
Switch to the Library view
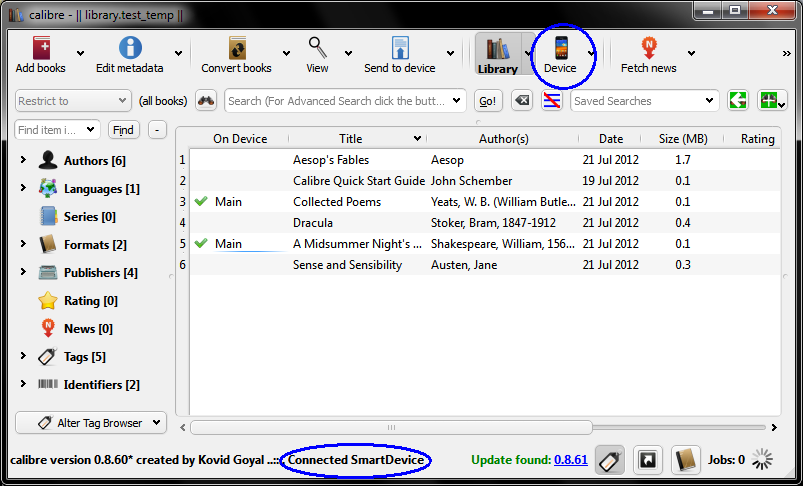click(498, 54)
